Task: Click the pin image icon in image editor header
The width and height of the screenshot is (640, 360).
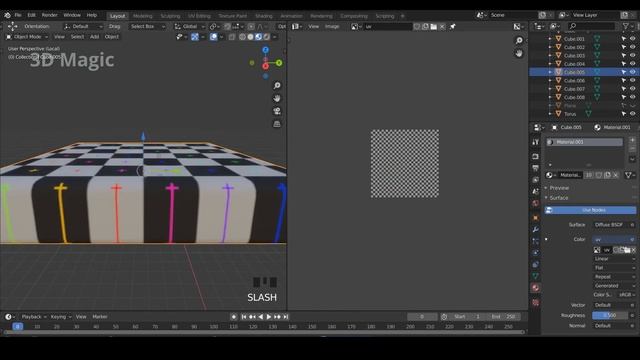Action: pyautogui.click(x=452, y=27)
